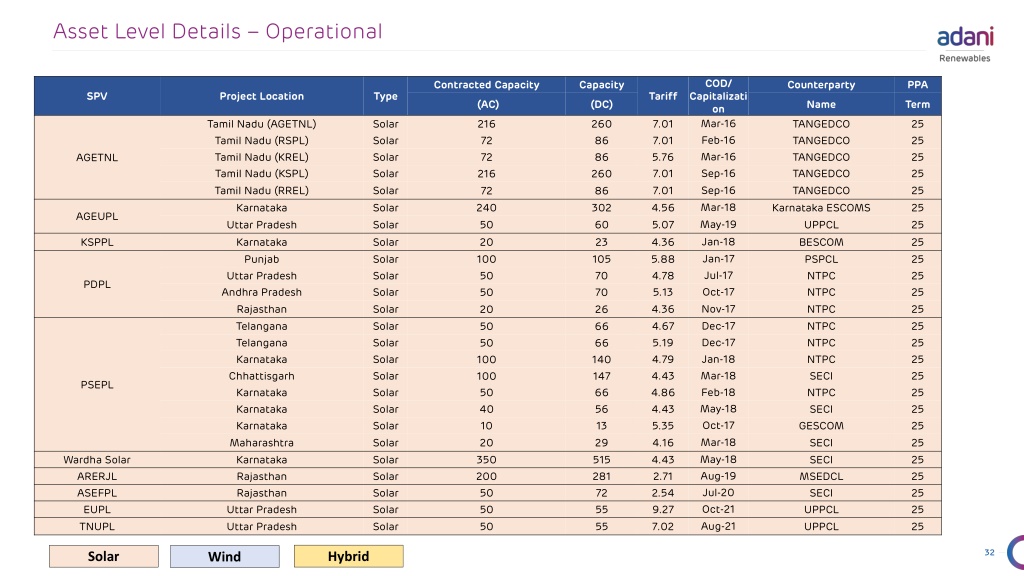1024x576 pixels.
Task: Click the COD date 'Aug-21'
Action: pos(718,526)
